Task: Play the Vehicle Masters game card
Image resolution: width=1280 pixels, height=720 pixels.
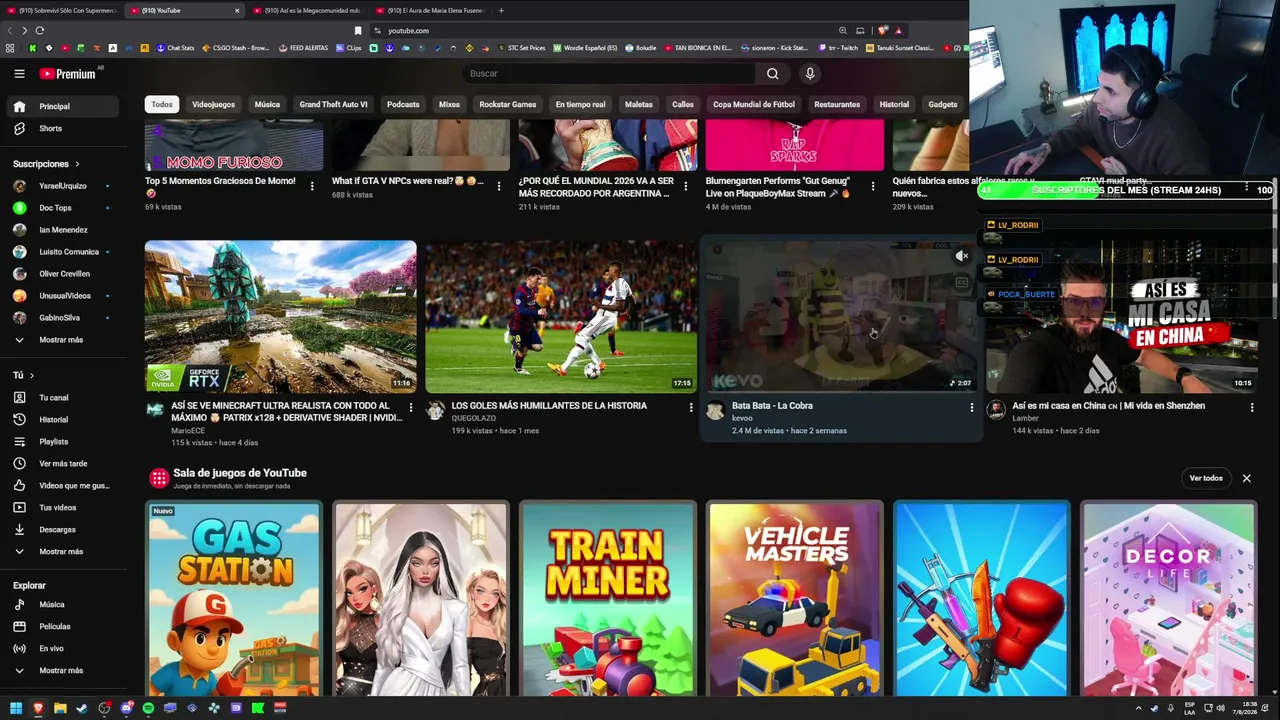Action: coord(795,598)
